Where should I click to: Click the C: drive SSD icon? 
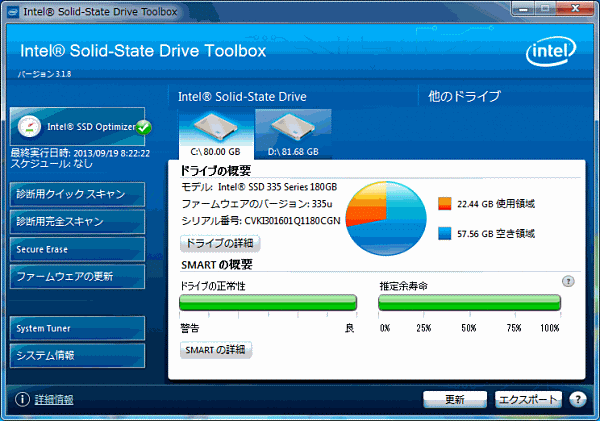[215, 127]
